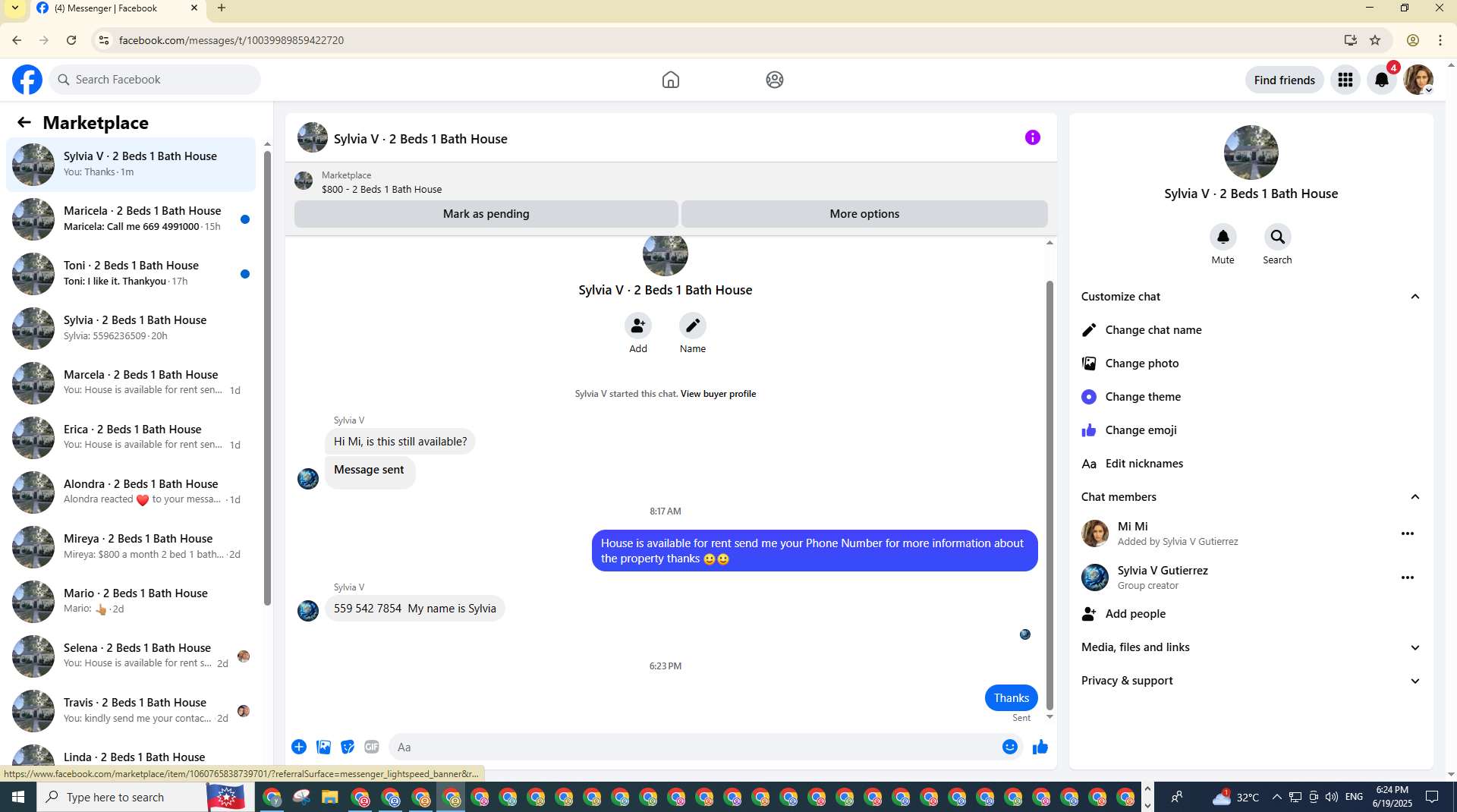Open File Explorer from the taskbar

[x=329, y=797]
